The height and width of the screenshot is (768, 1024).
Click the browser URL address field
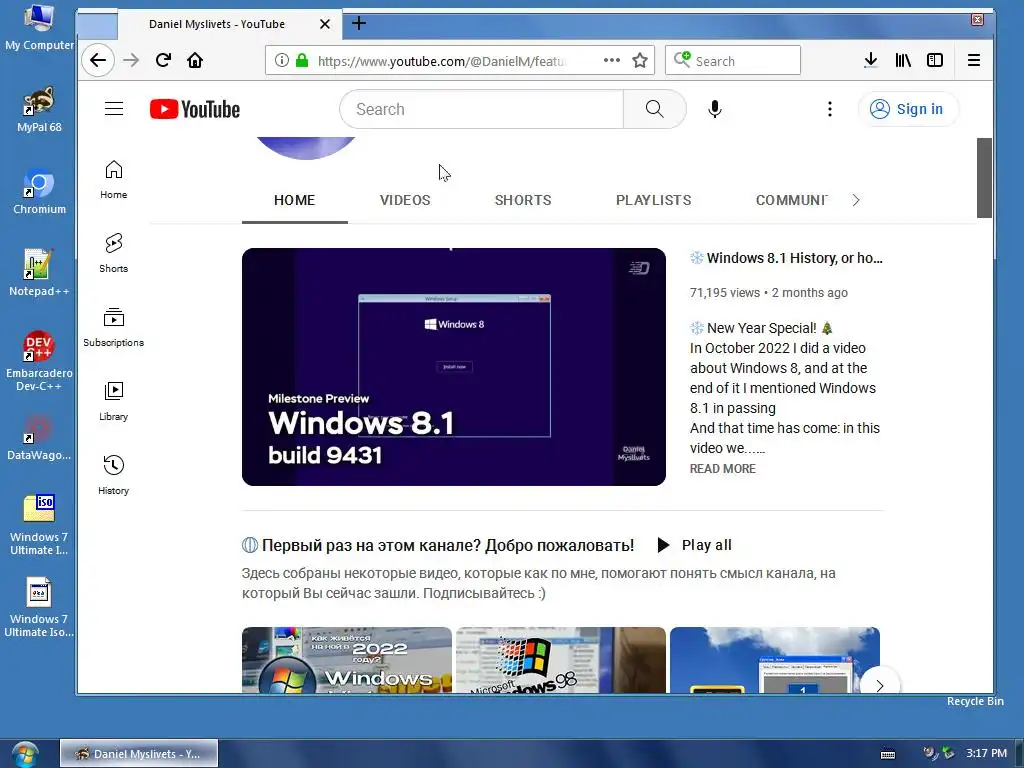(x=441, y=61)
